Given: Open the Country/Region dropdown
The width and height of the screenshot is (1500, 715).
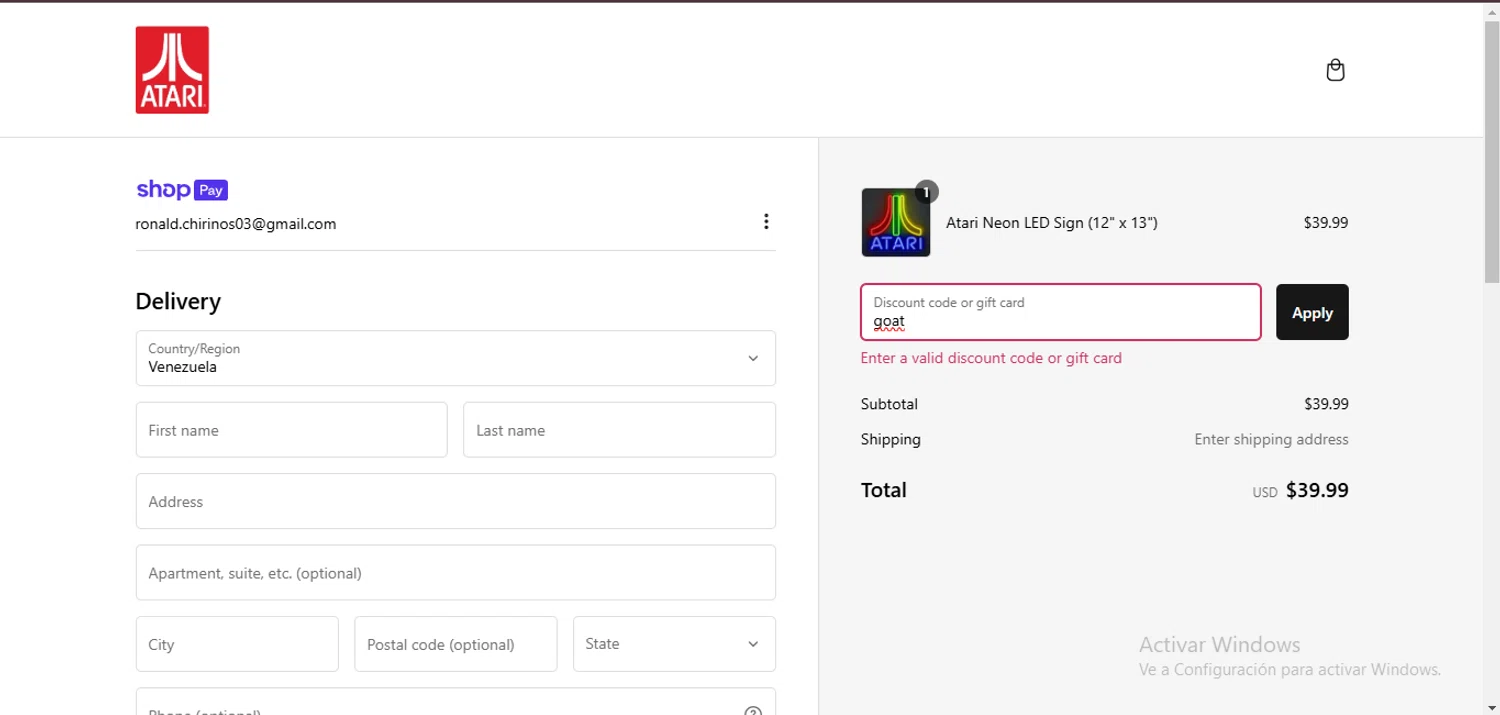Looking at the screenshot, I should pyautogui.click(x=456, y=358).
